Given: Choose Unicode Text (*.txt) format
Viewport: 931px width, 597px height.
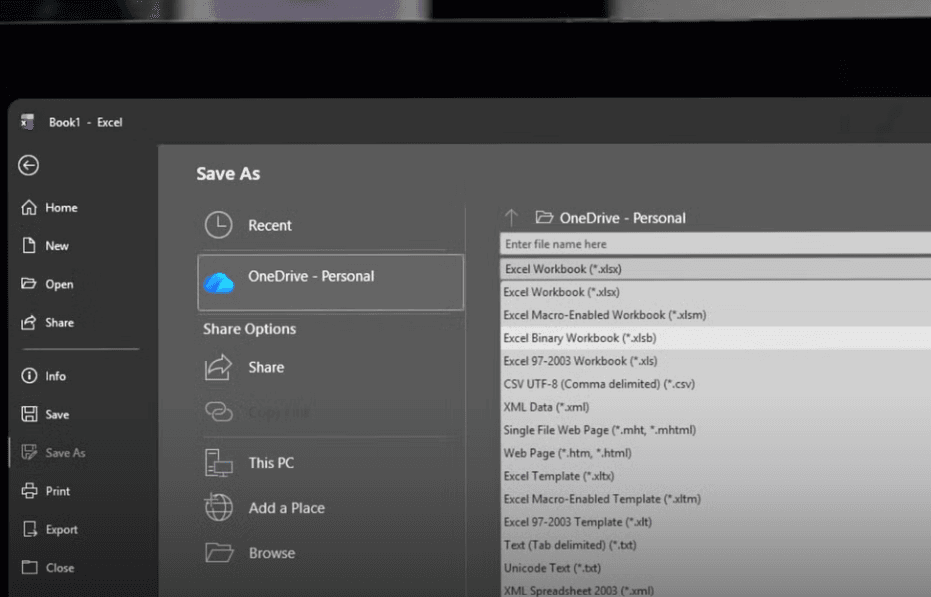Looking at the screenshot, I should click(x=715, y=568).
